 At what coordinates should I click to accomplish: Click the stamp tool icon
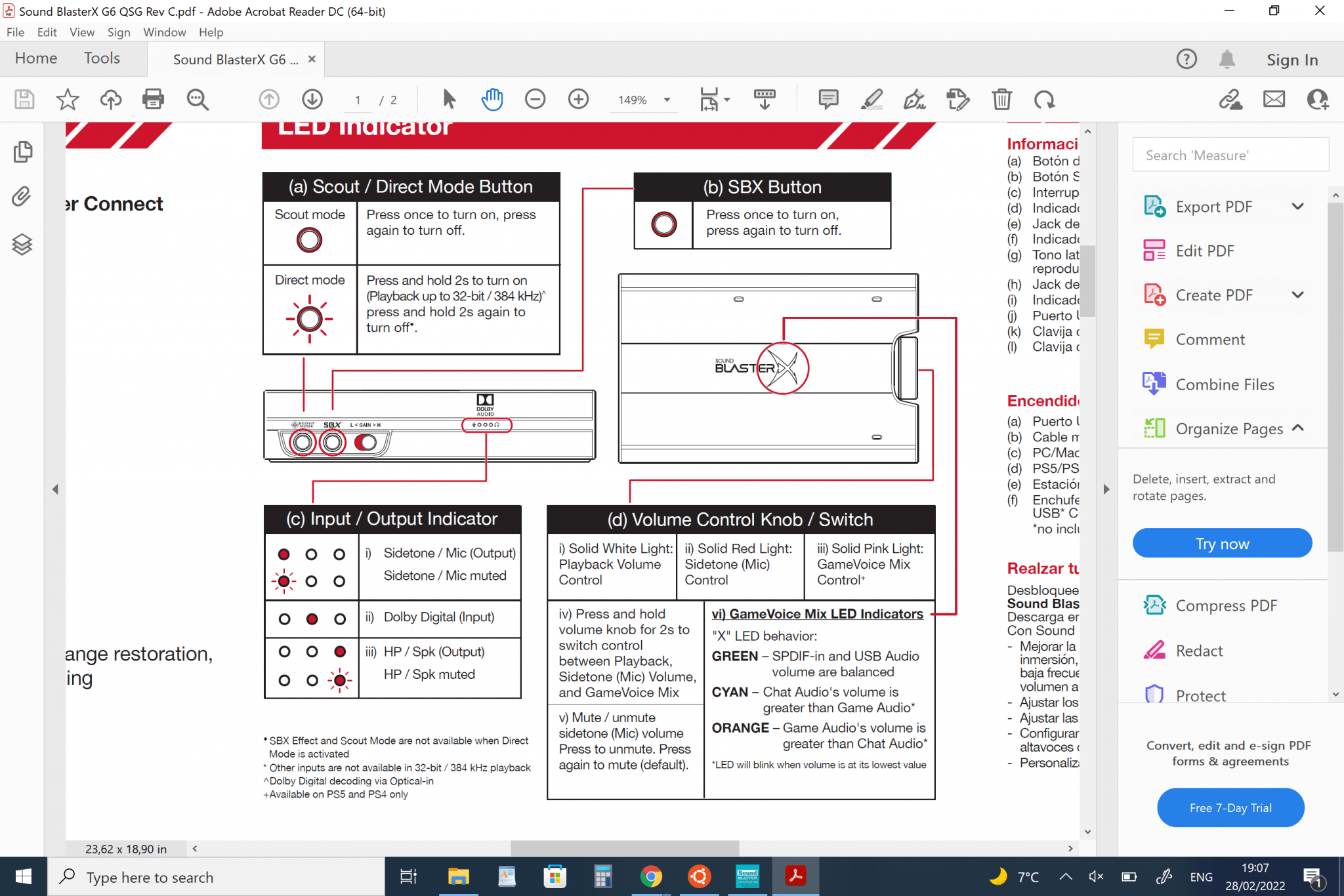(958, 100)
